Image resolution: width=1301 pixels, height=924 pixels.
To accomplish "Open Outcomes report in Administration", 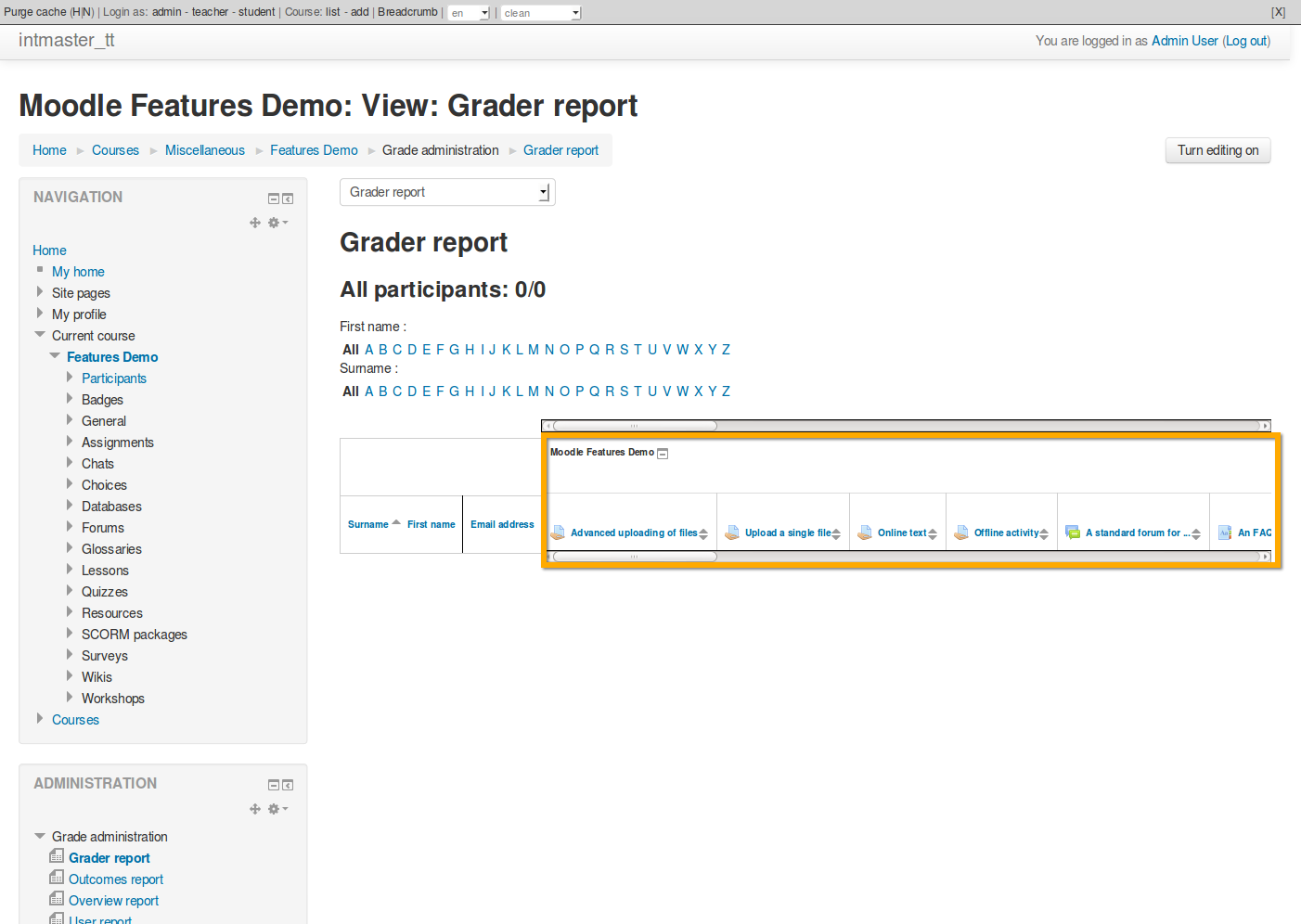I will tap(116, 879).
